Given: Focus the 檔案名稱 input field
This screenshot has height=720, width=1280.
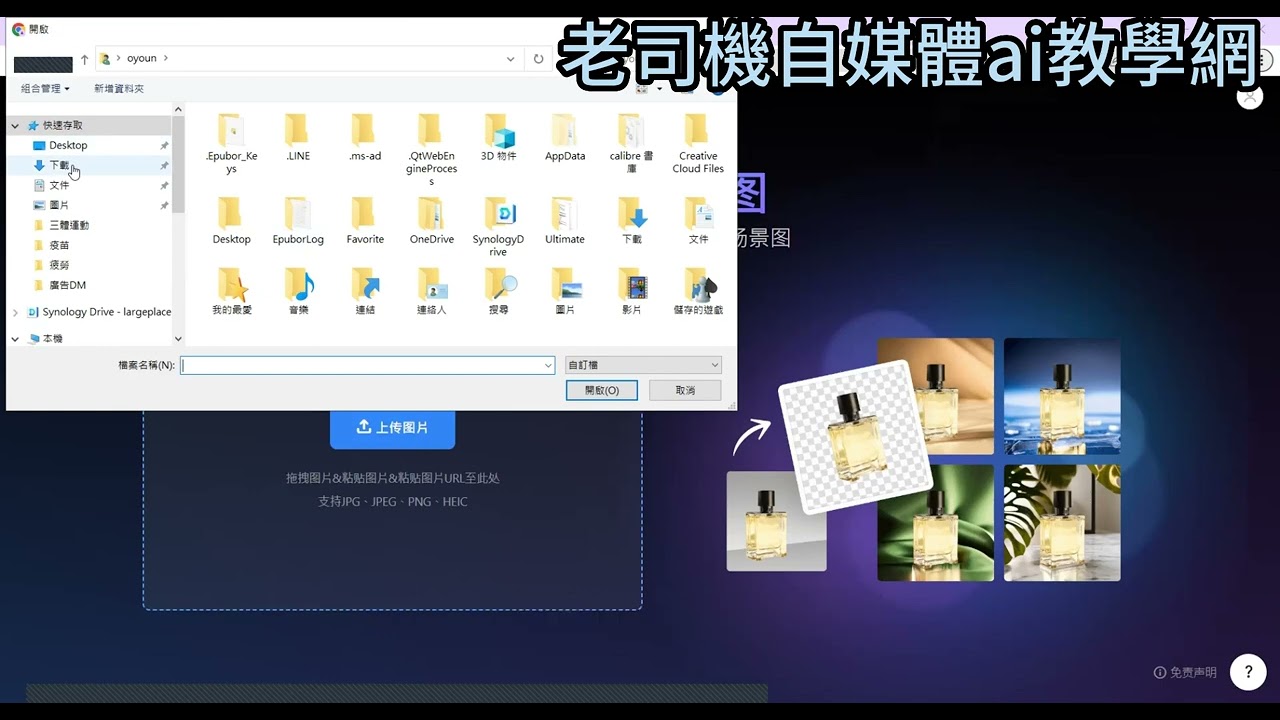Looking at the screenshot, I should [367, 366].
